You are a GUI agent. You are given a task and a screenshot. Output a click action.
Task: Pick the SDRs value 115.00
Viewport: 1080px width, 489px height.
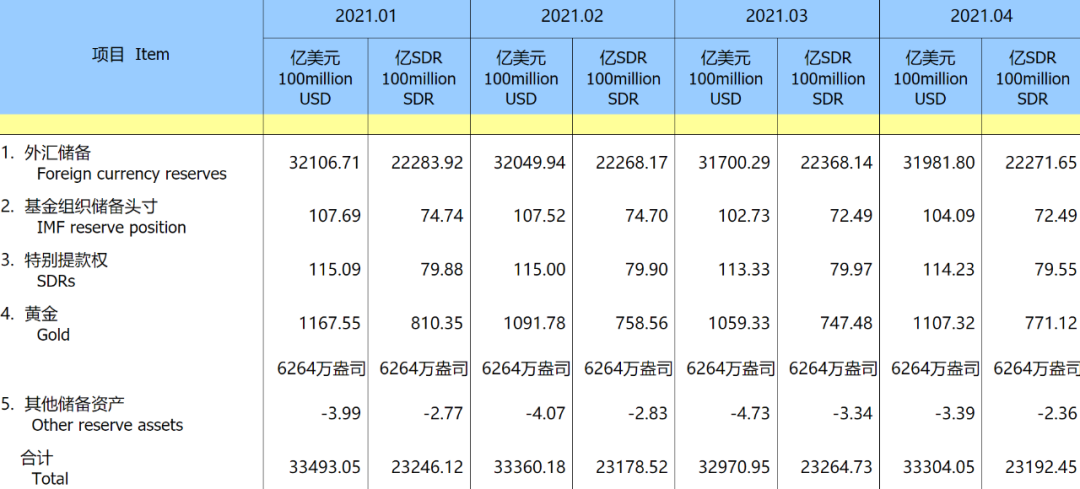pyautogui.click(x=541, y=269)
